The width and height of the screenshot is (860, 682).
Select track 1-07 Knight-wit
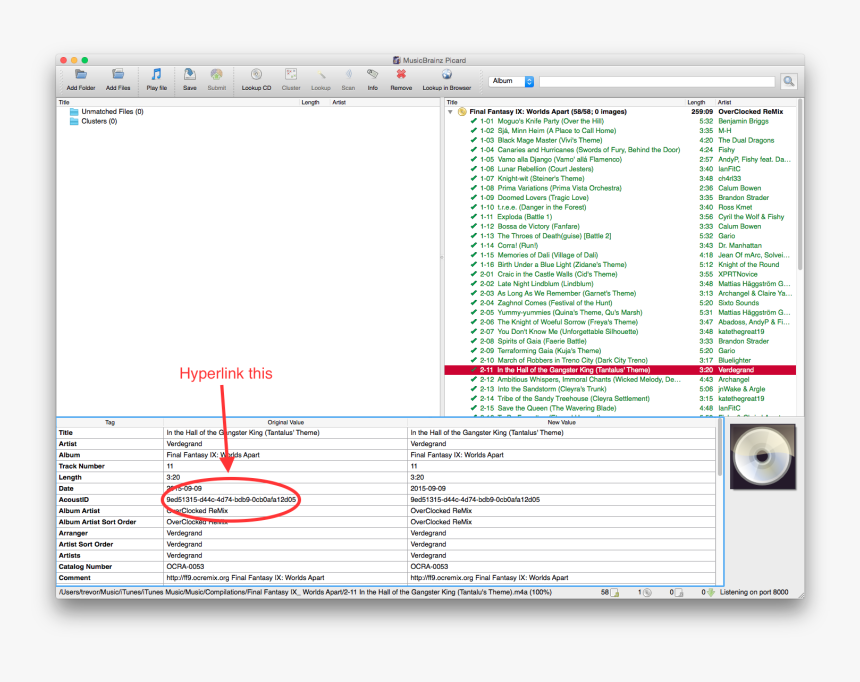pyautogui.click(x=620, y=179)
